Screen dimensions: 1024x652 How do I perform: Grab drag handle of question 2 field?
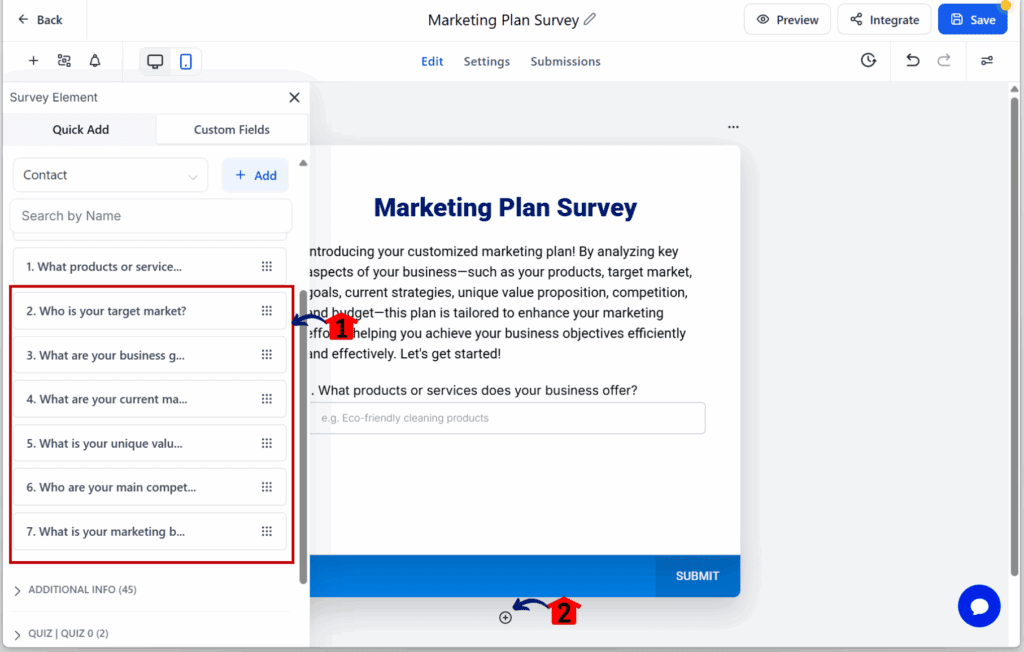(266, 311)
